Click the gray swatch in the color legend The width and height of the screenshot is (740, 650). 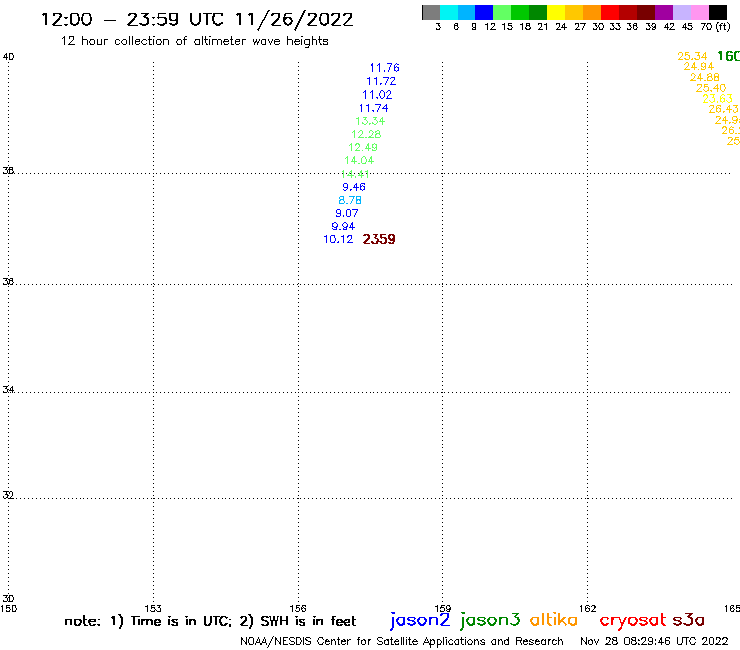[431, 12]
